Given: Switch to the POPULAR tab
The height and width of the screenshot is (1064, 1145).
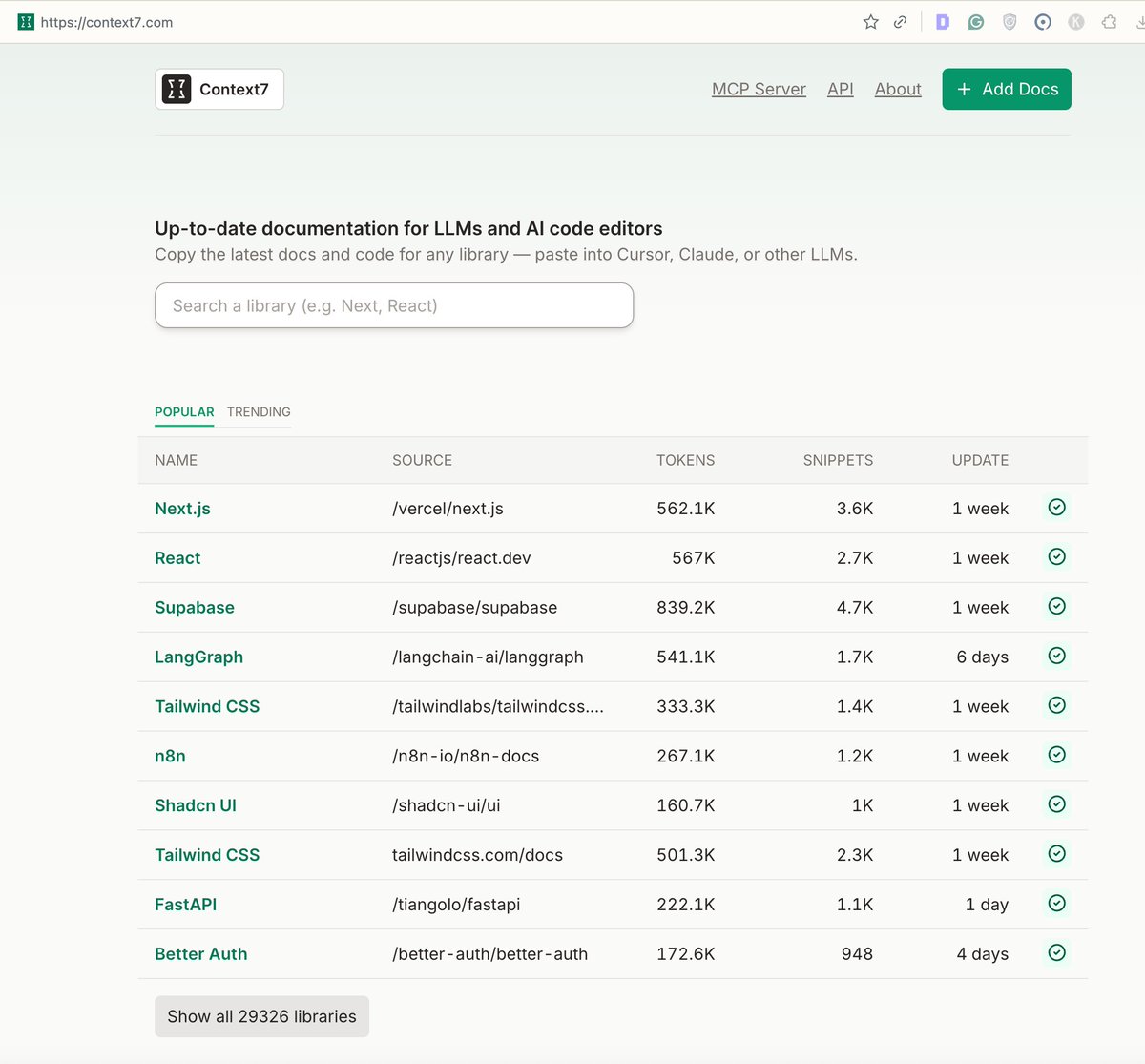Looking at the screenshot, I should (x=184, y=412).
